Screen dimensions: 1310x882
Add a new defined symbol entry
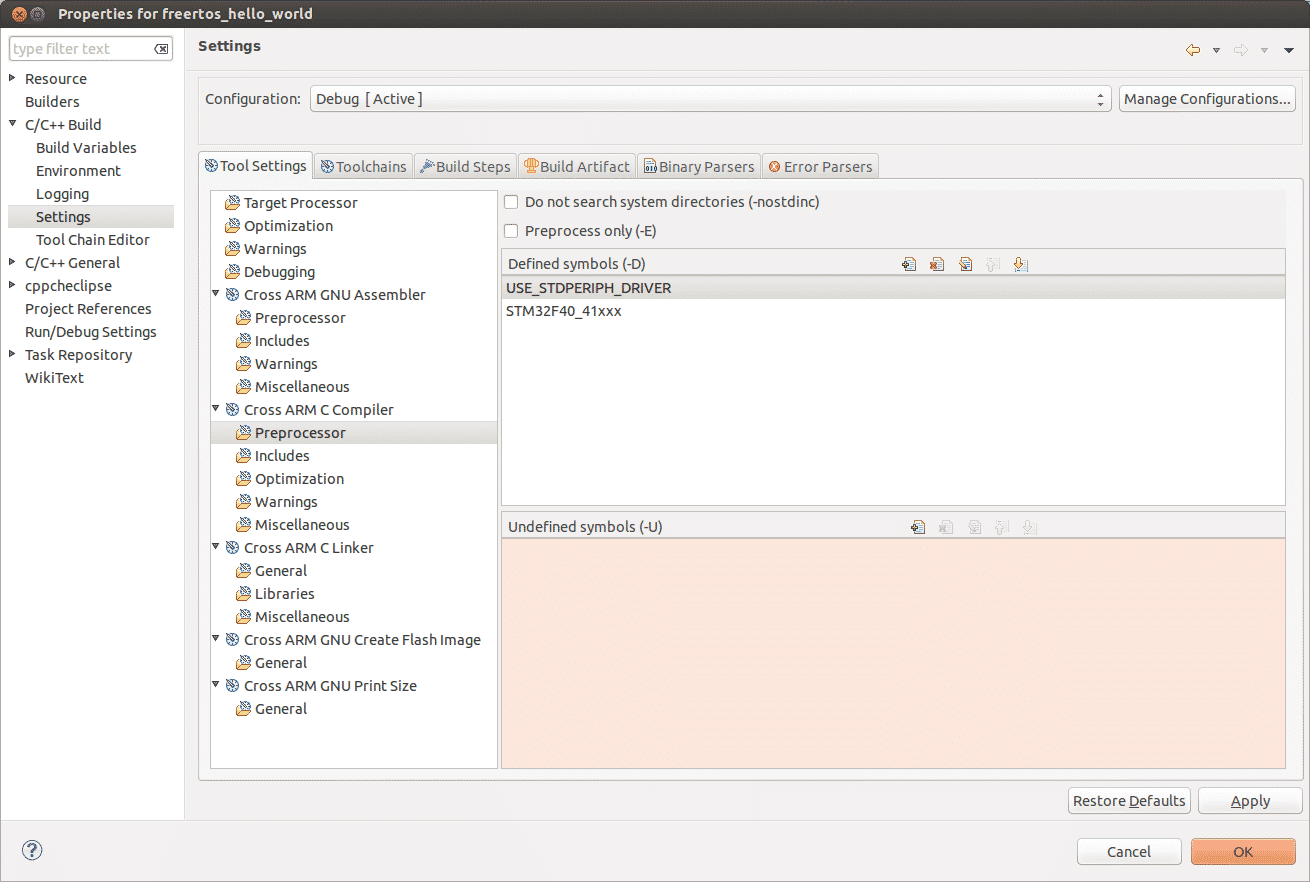tap(909, 264)
